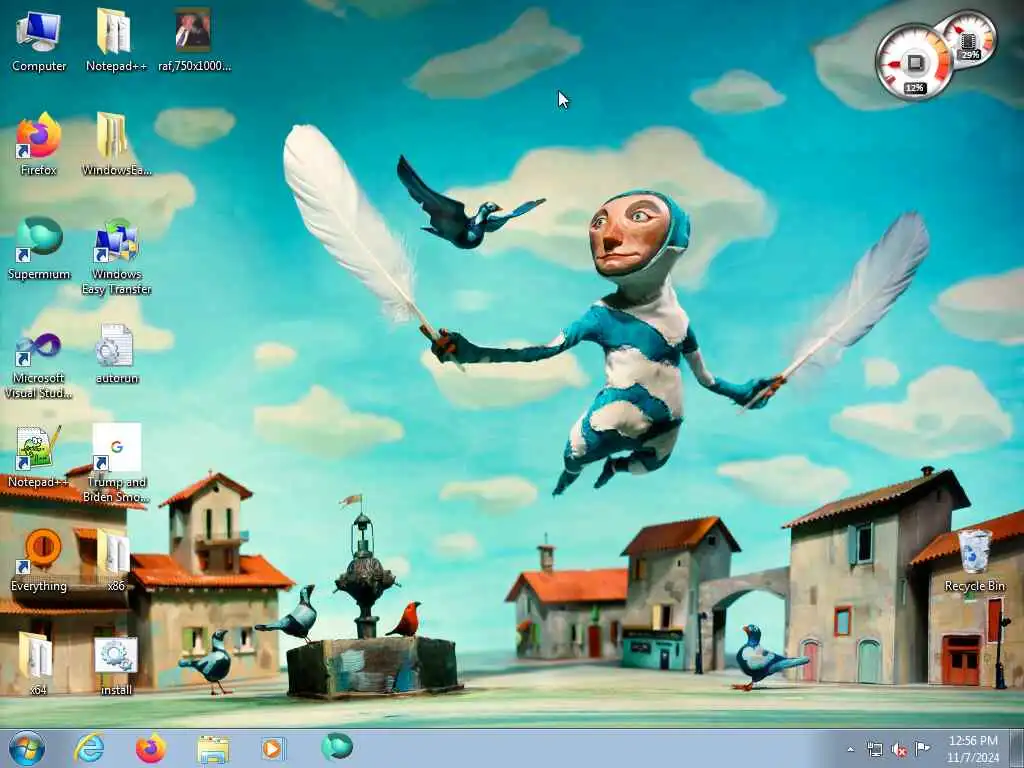This screenshot has width=1024, height=768.
Task: Open the Windows Start menu
Action: tap(27, 748)
